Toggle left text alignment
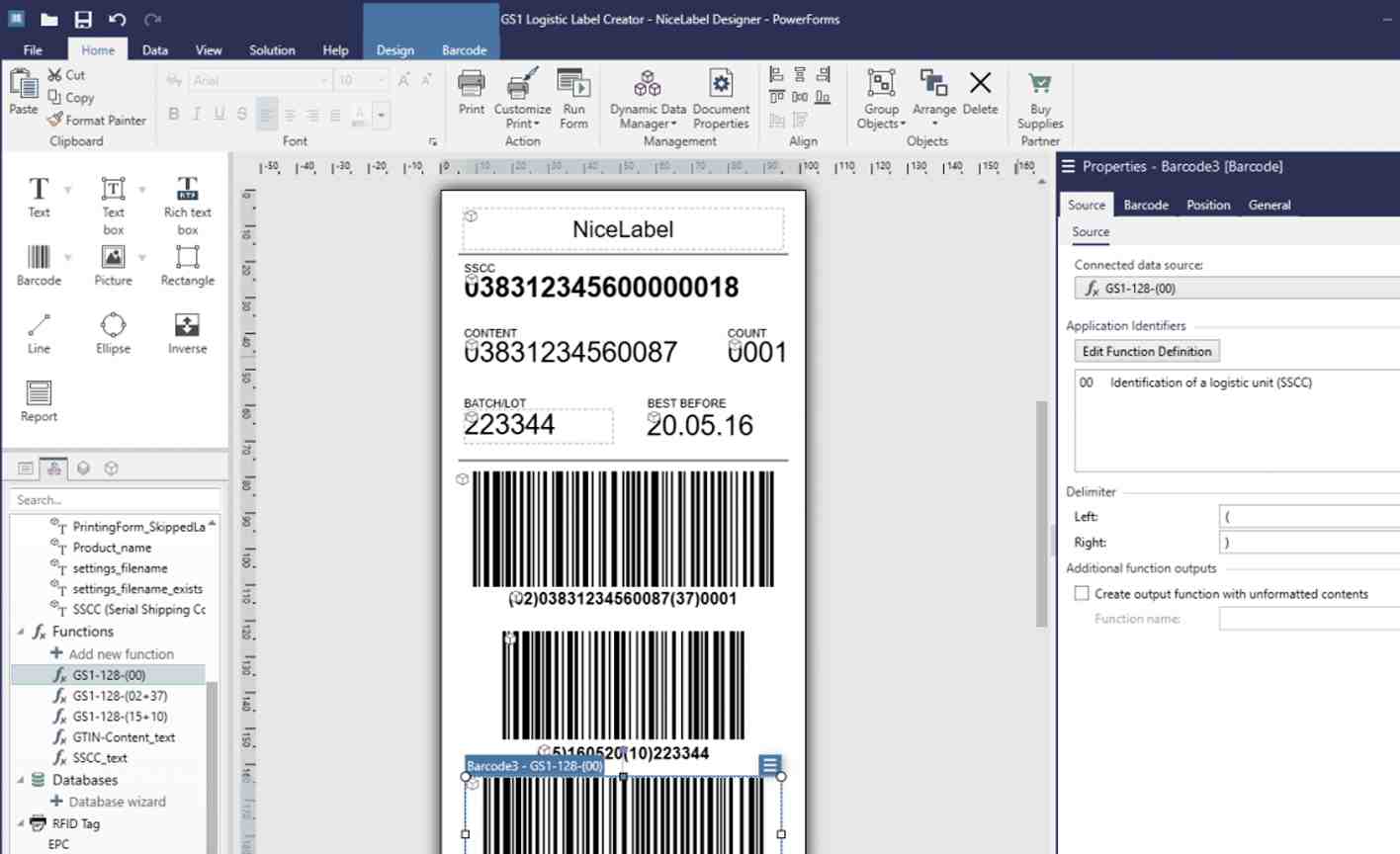This screenshot has width=1400, height=854. tap(267, 116)
